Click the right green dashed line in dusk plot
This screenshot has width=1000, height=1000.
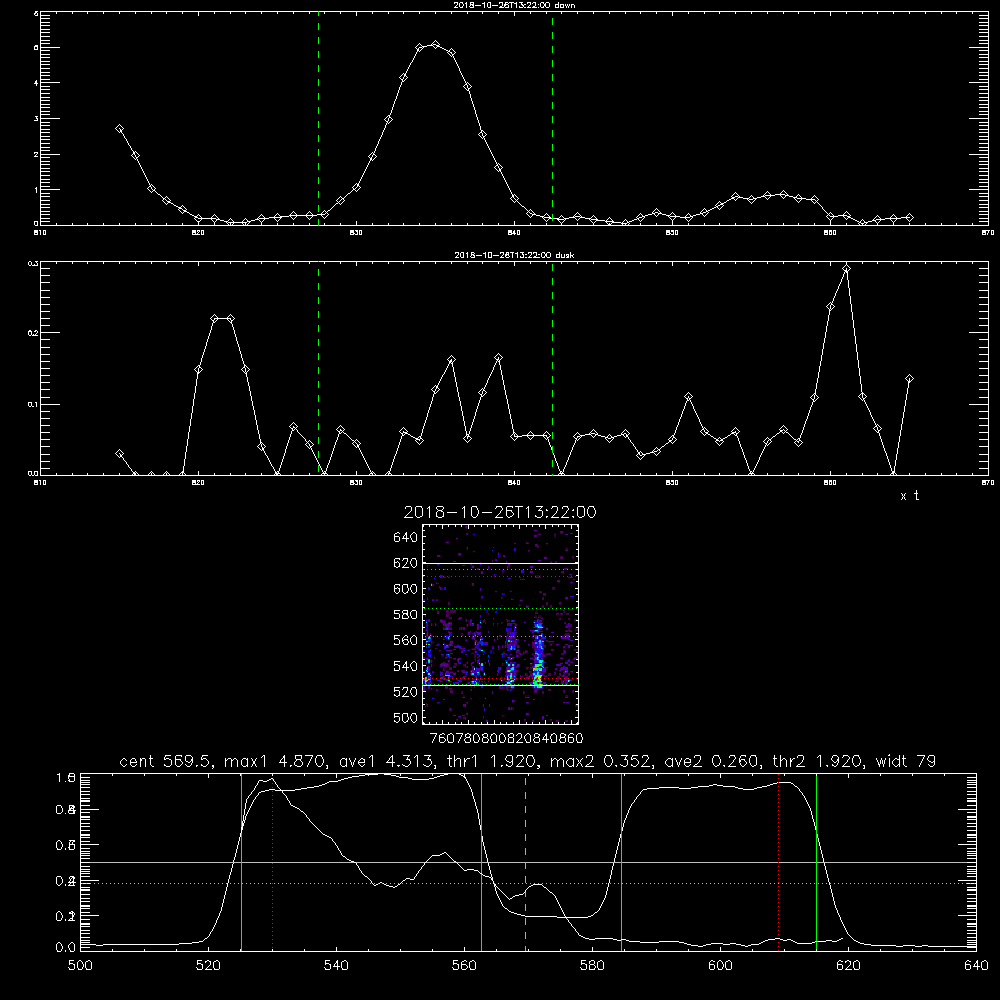552,368
